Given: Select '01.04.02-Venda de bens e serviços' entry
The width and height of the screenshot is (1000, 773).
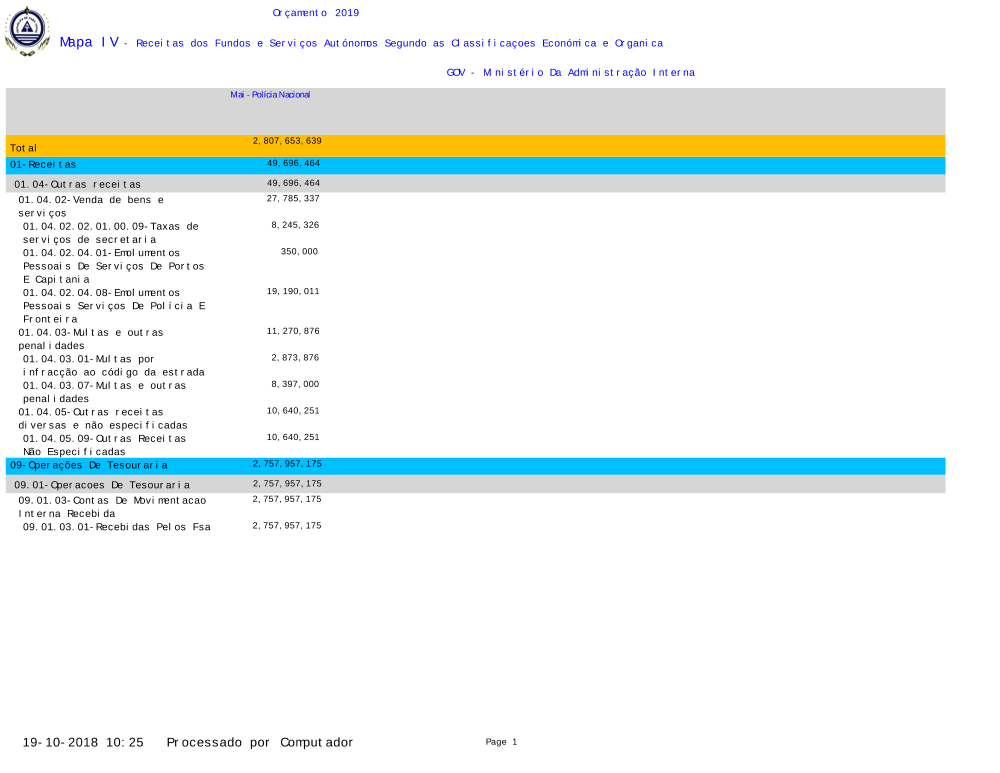Looking at the screenshot, I should click(91, 206).
